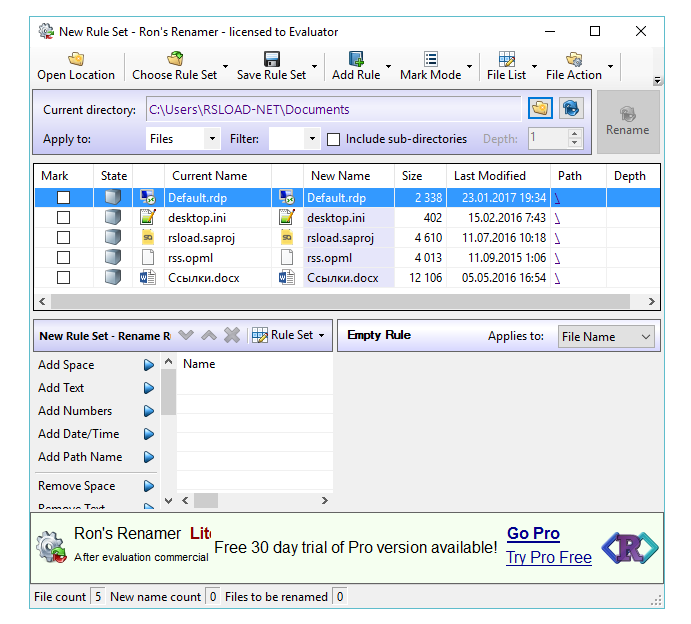Expand the Applies to File Name dropdown
Screen dimensions: 691x624
pyautogui.click(x=605, y=337)
